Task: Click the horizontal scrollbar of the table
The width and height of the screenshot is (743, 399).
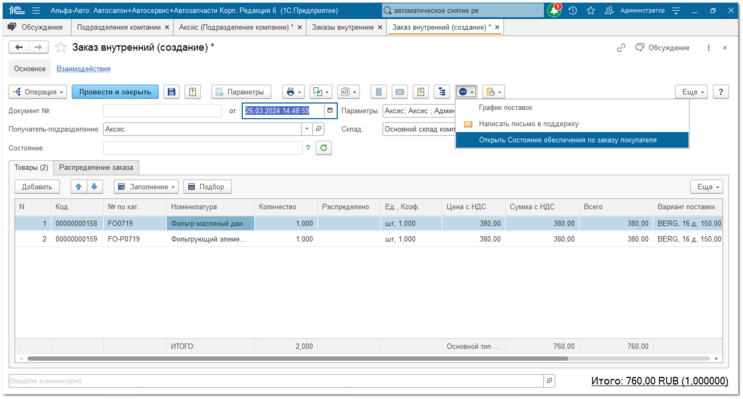Action: tap(298, 358)
